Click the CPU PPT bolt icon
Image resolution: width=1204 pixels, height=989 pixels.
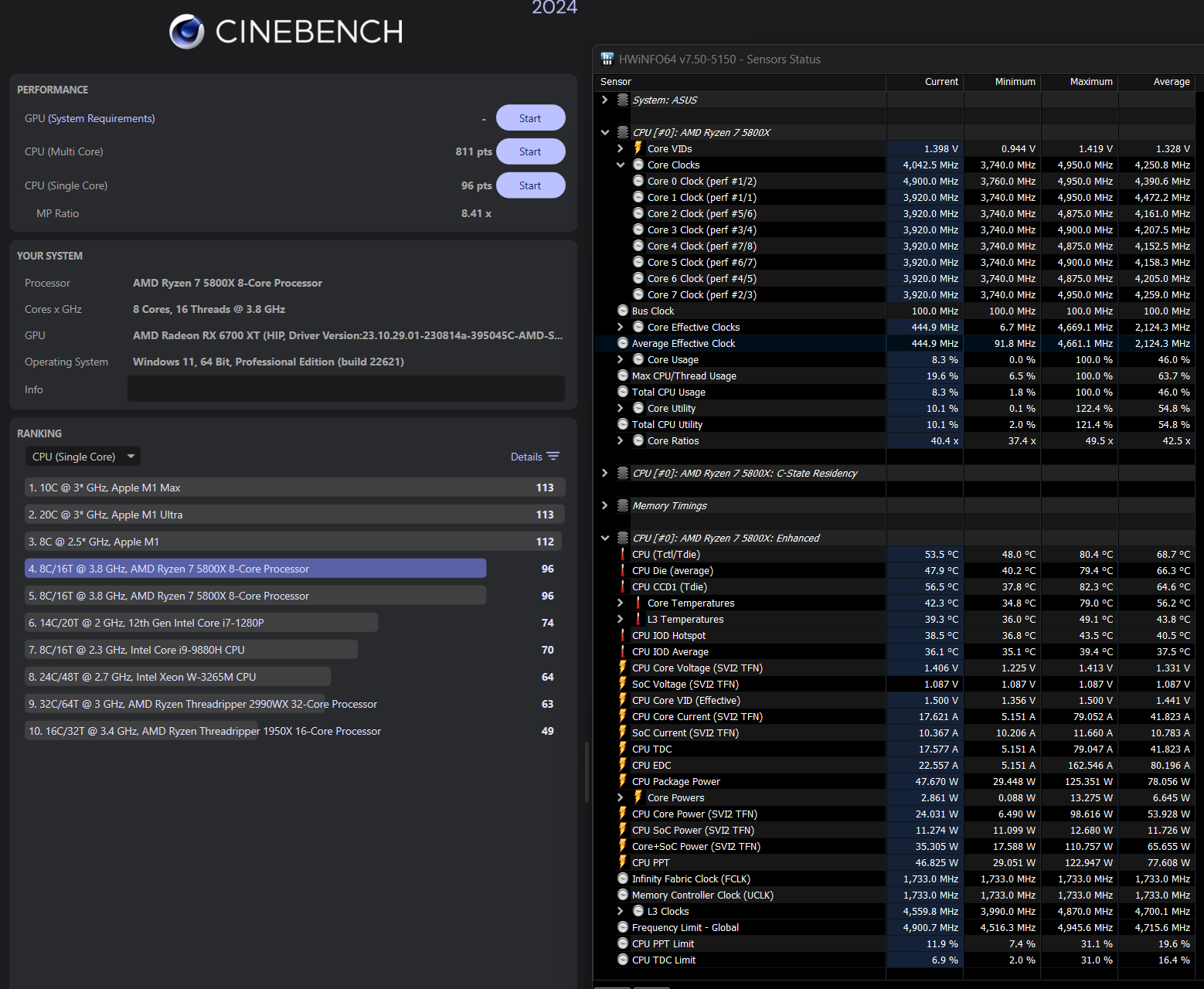pos(623,862)
